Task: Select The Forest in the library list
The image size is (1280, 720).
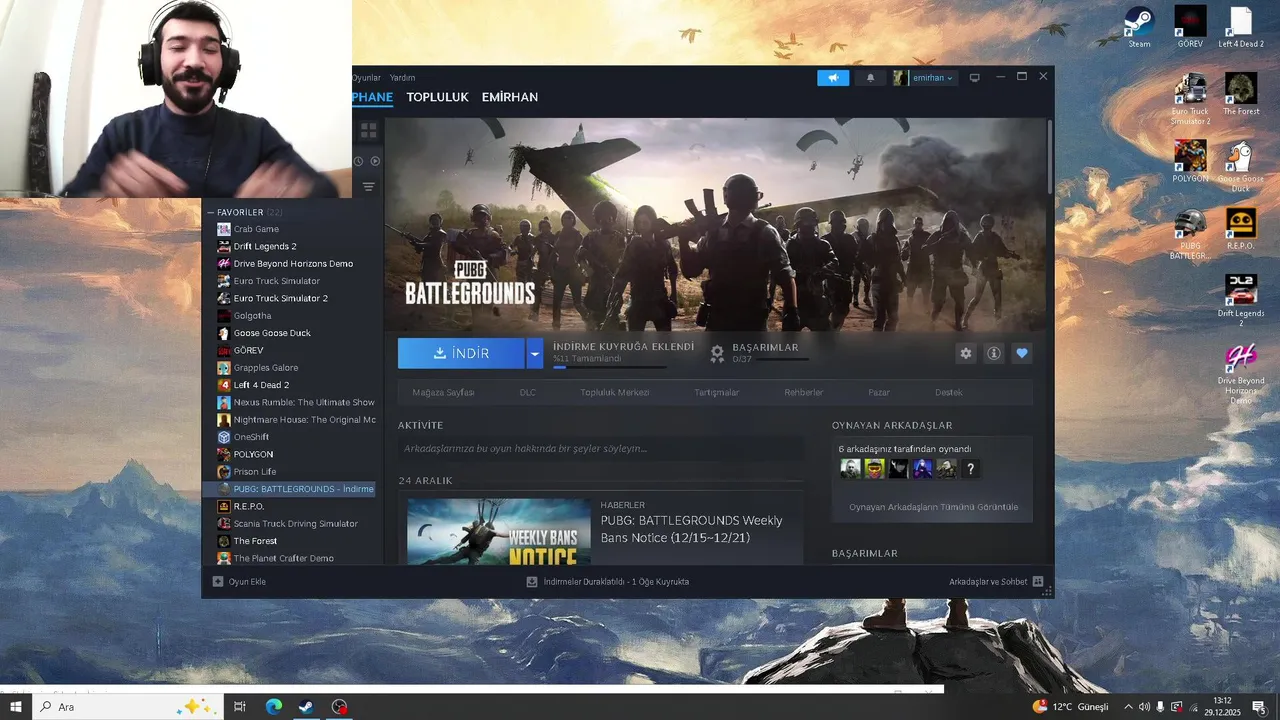Action: [255, 541]
